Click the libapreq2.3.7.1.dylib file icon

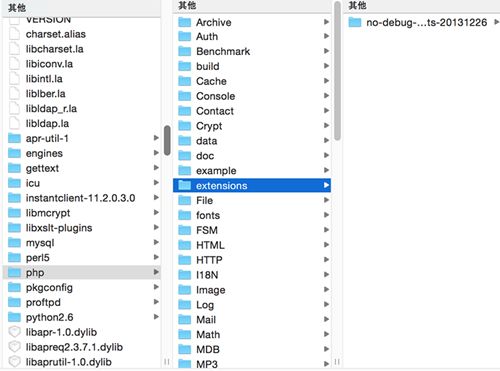14,347
